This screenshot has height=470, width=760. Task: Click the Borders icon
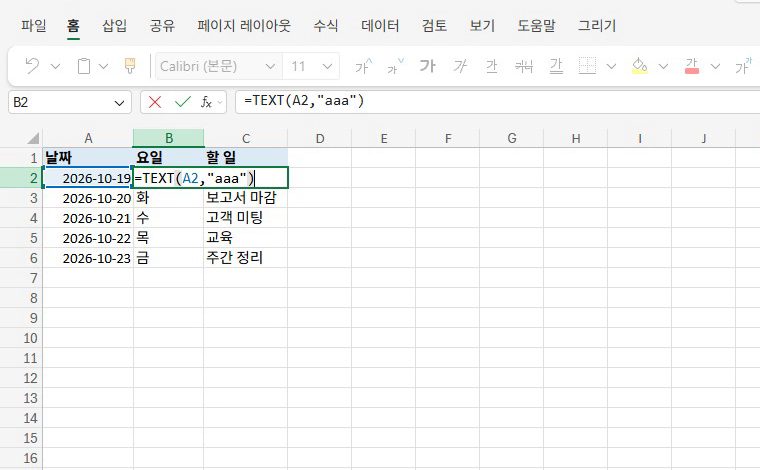tap(587, 65)
